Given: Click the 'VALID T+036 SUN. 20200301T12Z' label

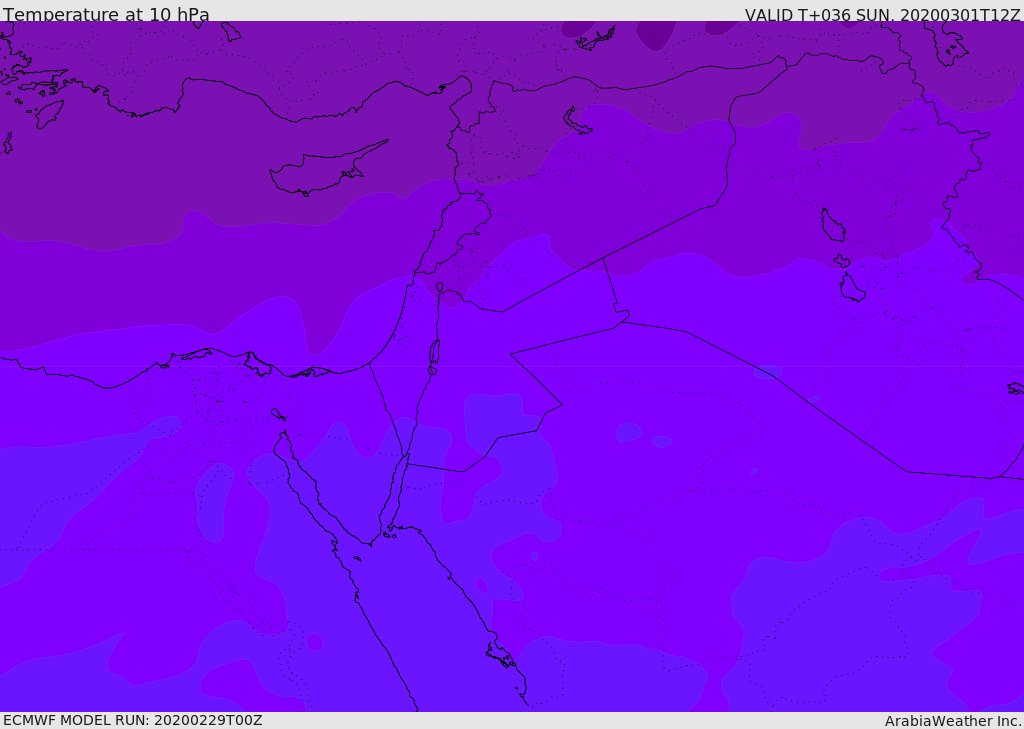Looking at the screenshot, I should pos(882,15).
